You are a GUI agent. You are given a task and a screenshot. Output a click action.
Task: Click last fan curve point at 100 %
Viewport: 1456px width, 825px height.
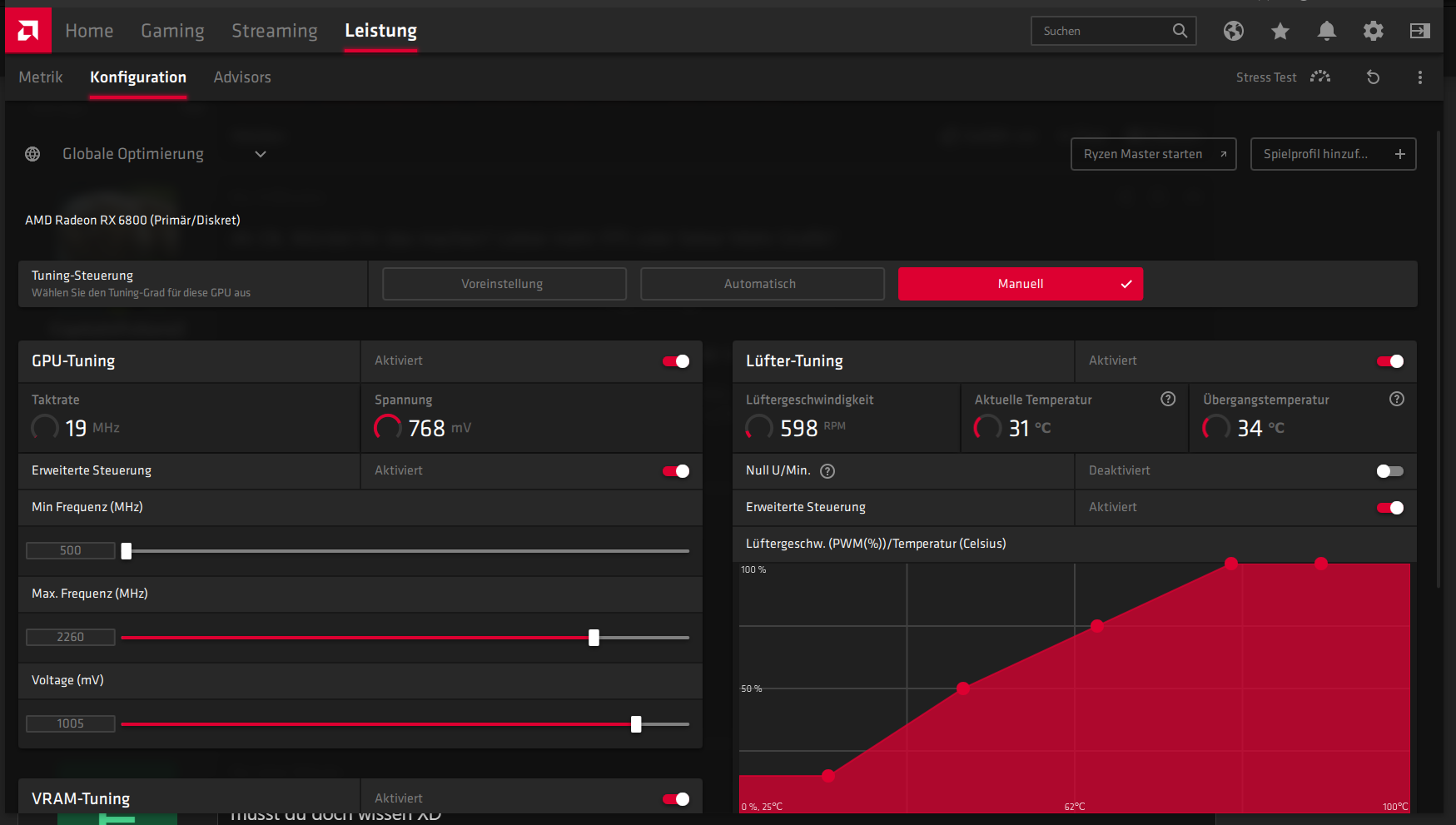(1321, 564)
